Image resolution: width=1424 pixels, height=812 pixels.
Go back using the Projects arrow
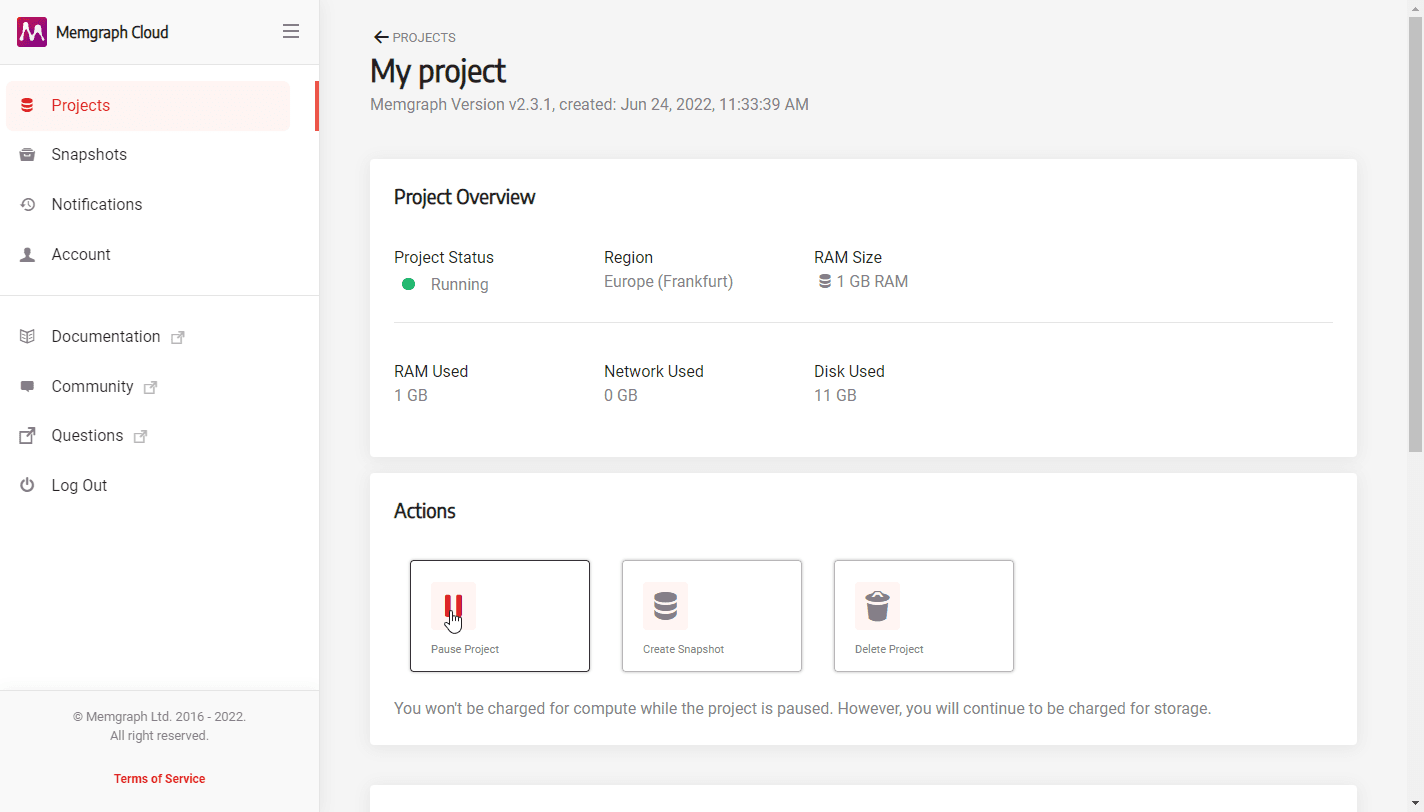(381, 38)
